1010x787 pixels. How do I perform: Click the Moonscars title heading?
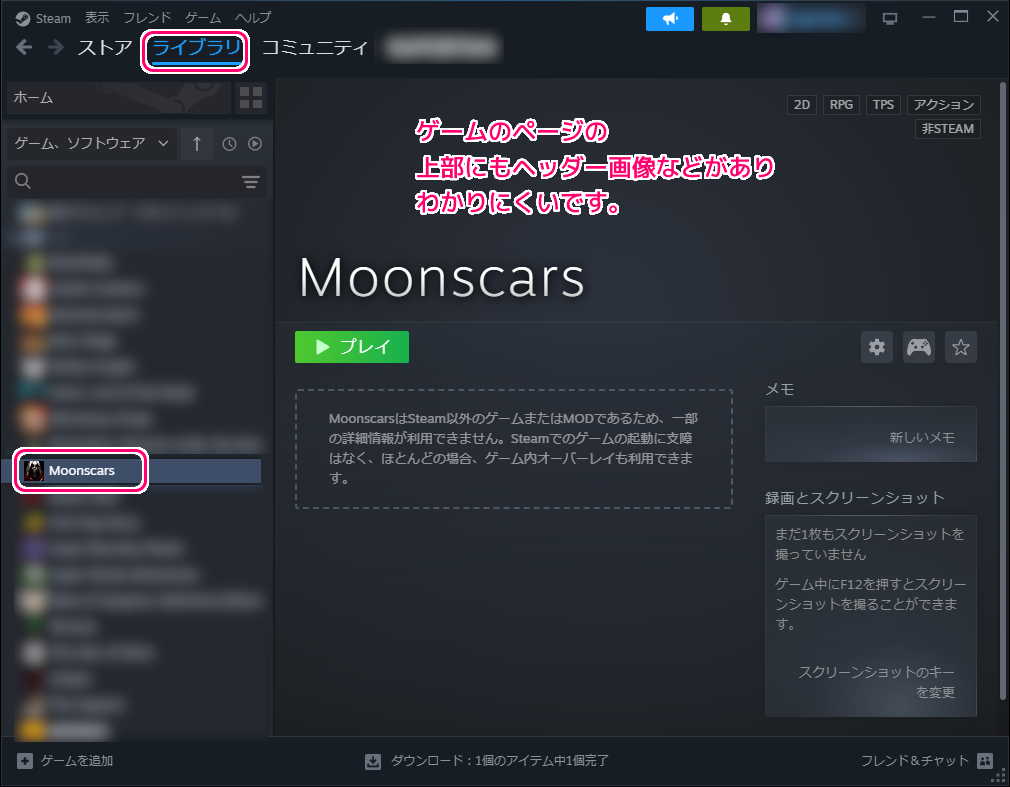coord(442,278)
